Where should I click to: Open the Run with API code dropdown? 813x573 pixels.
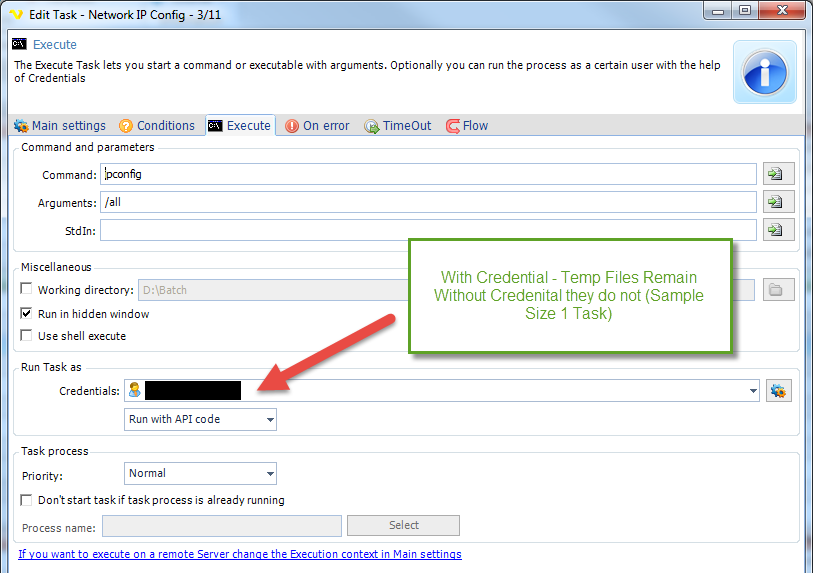200,419
